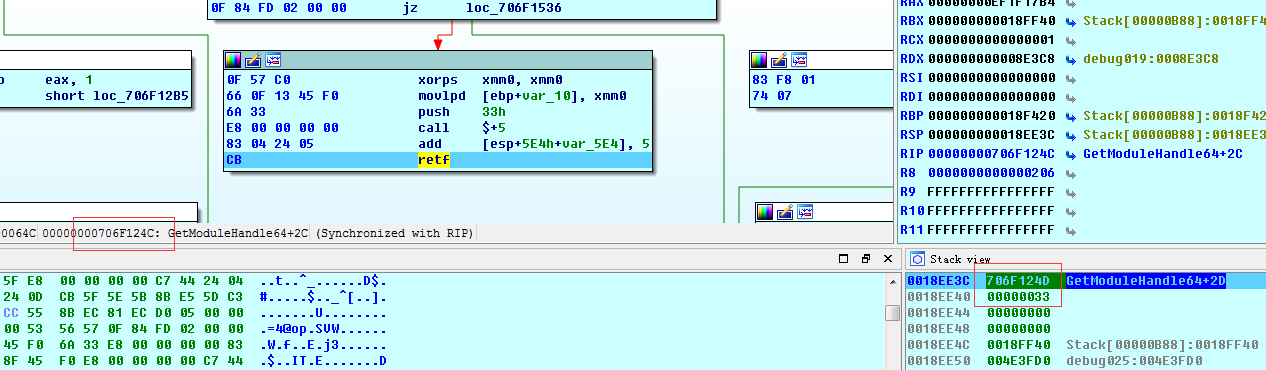The image size is (1266, 370).
Task: Follow RIP register jump arrow
Action: click(x=1071, y=154)
